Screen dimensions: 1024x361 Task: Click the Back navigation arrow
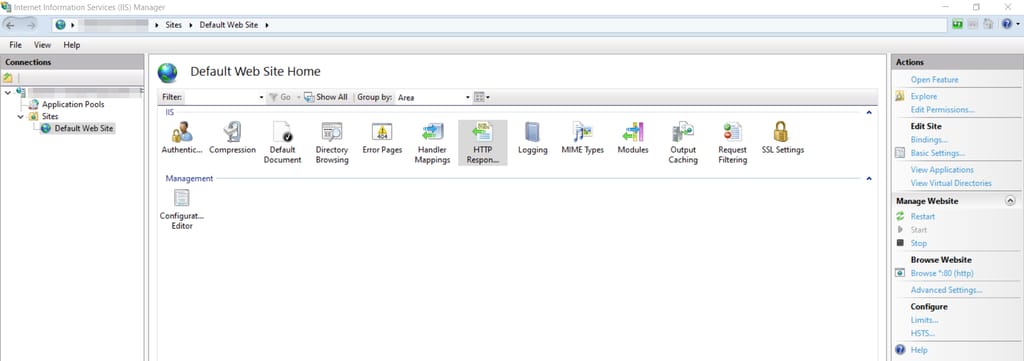(x=10, y=25)
